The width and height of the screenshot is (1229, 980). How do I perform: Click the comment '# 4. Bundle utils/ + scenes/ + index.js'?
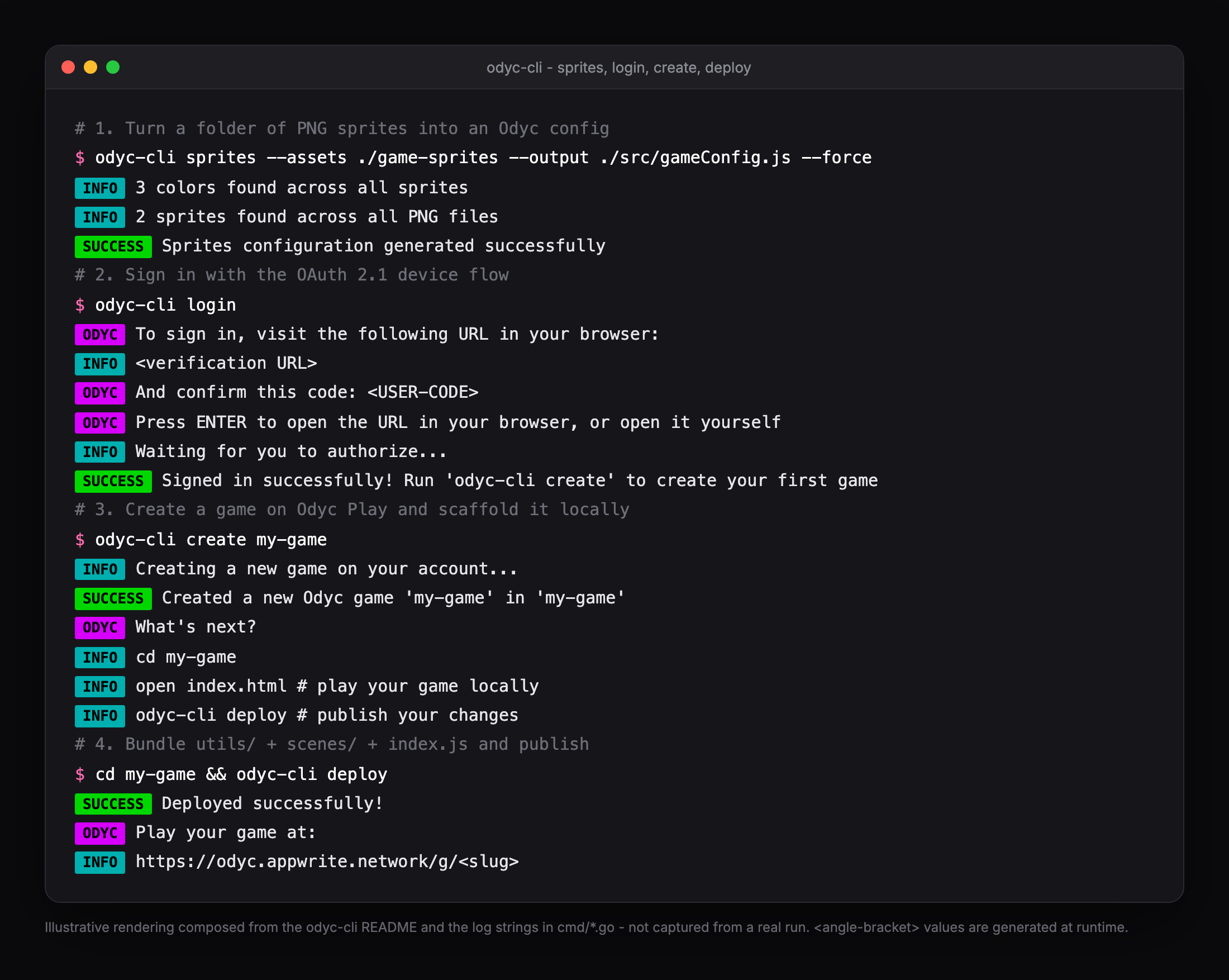[x=332, y=745]
